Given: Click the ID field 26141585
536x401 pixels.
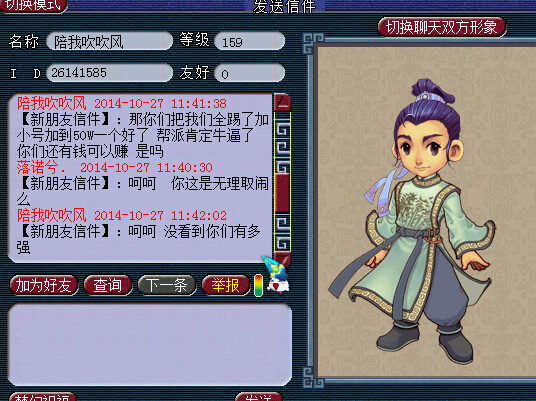Looking at the screenshot, I should point(109,73).
